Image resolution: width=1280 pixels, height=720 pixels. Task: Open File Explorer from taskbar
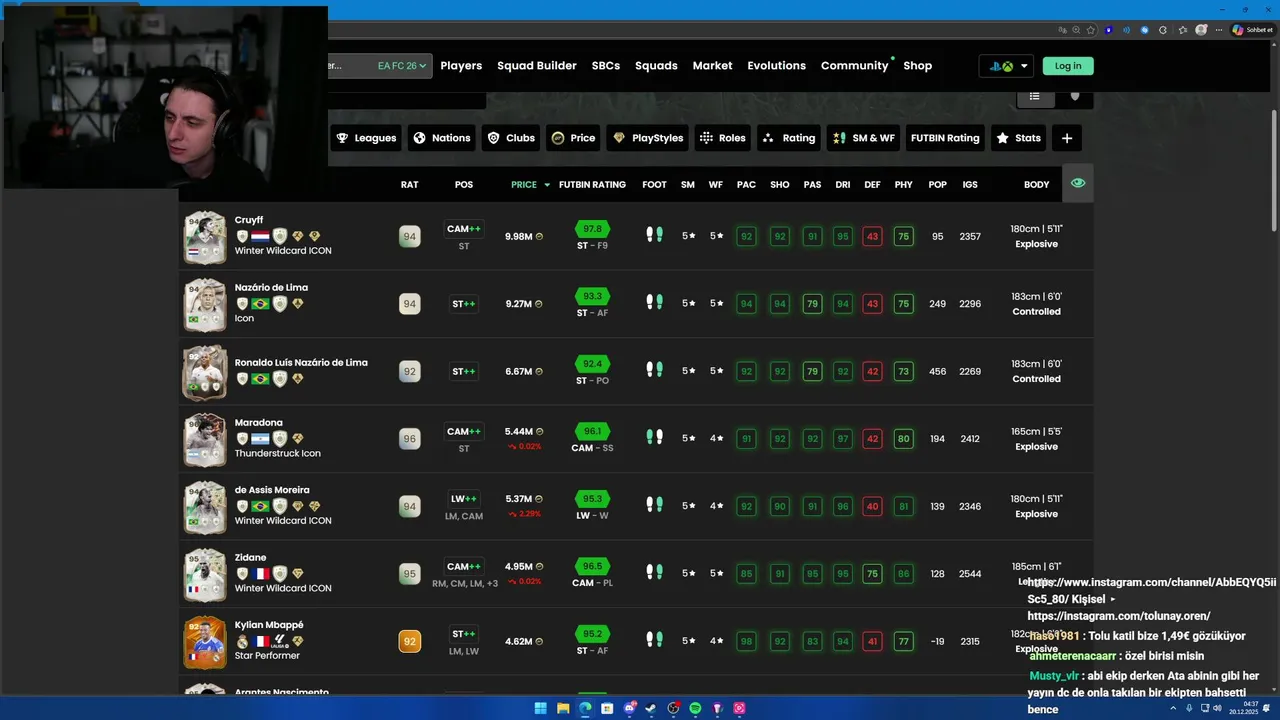click(x=563, y=708)
